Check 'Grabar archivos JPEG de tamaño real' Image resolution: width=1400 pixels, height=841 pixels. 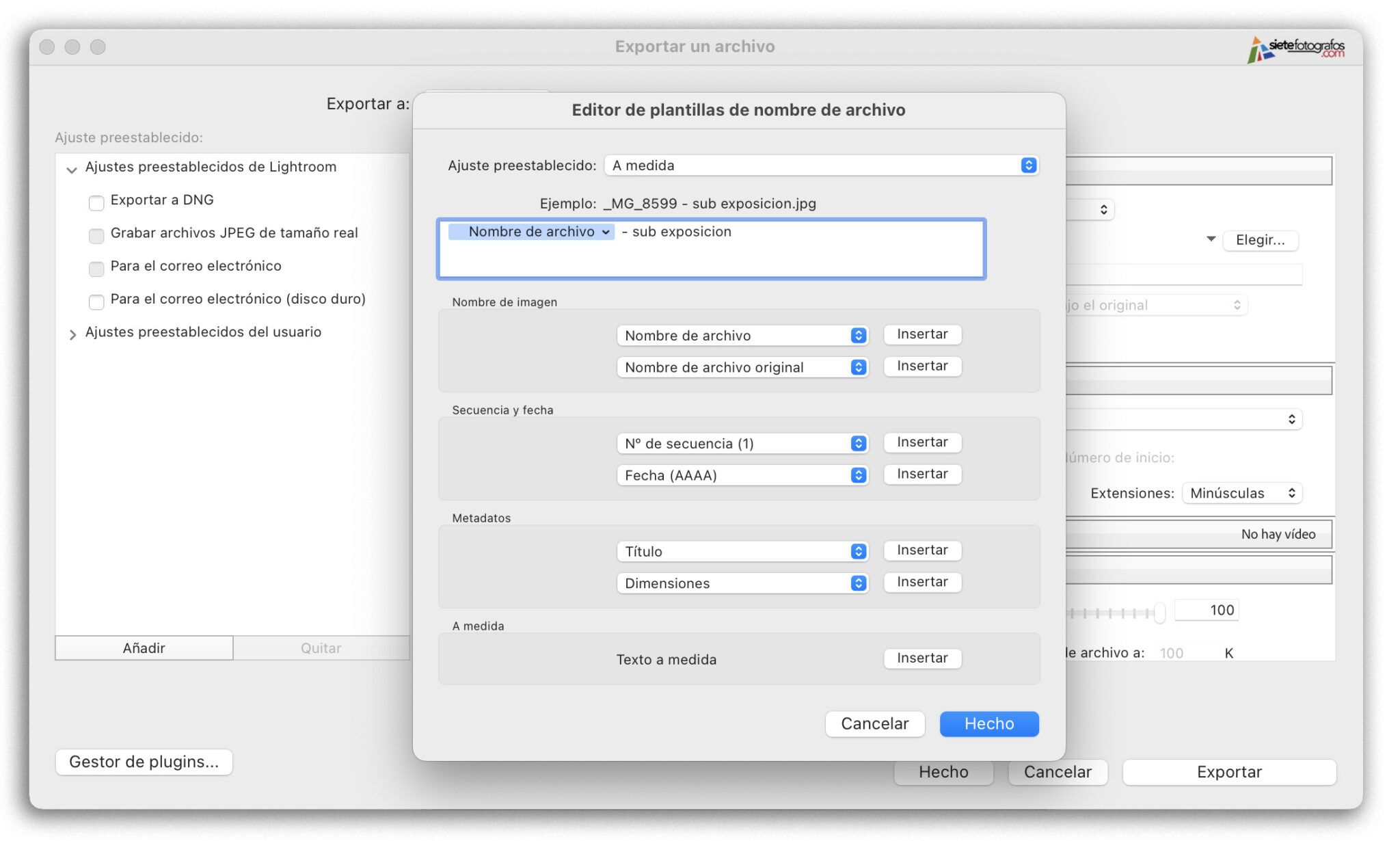point(96,235)
